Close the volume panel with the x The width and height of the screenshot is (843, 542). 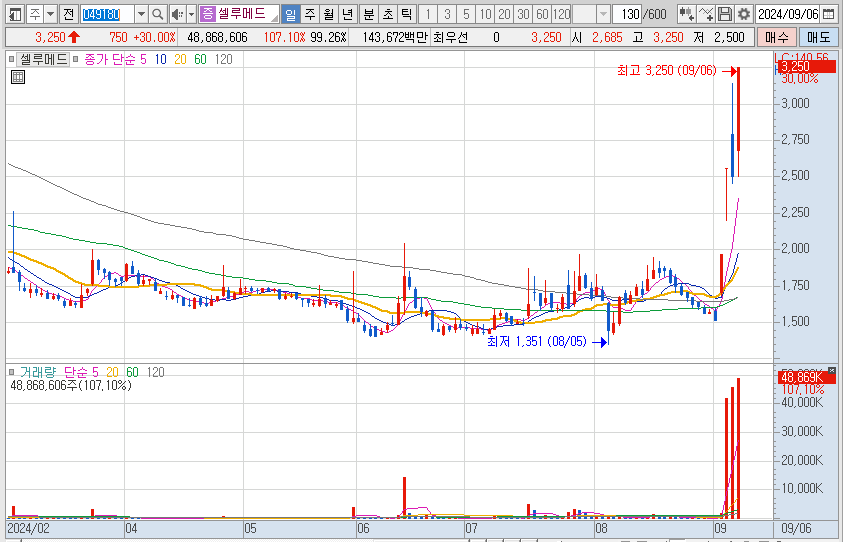tap(832, 370)
